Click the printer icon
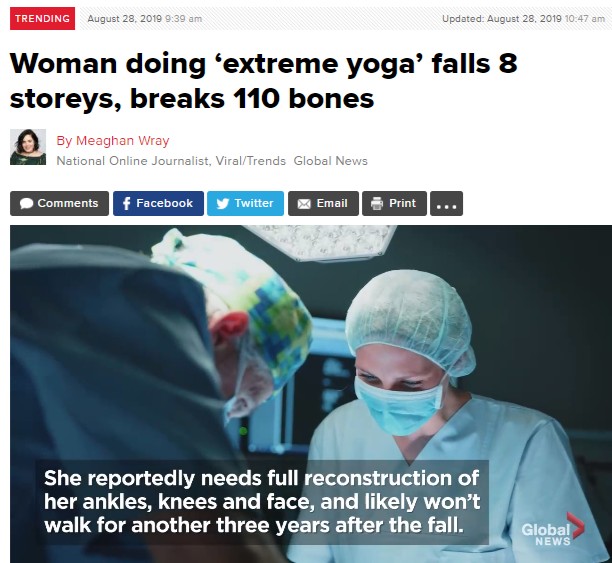 pos(377,203)
